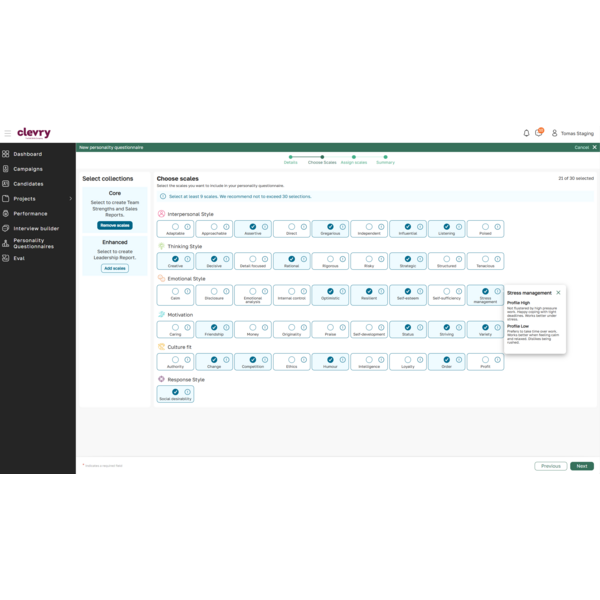The width and height of the screenshot is (600, 600).
Task: Deselect the Social desirability scale
Action: click(x=175, y=392)
